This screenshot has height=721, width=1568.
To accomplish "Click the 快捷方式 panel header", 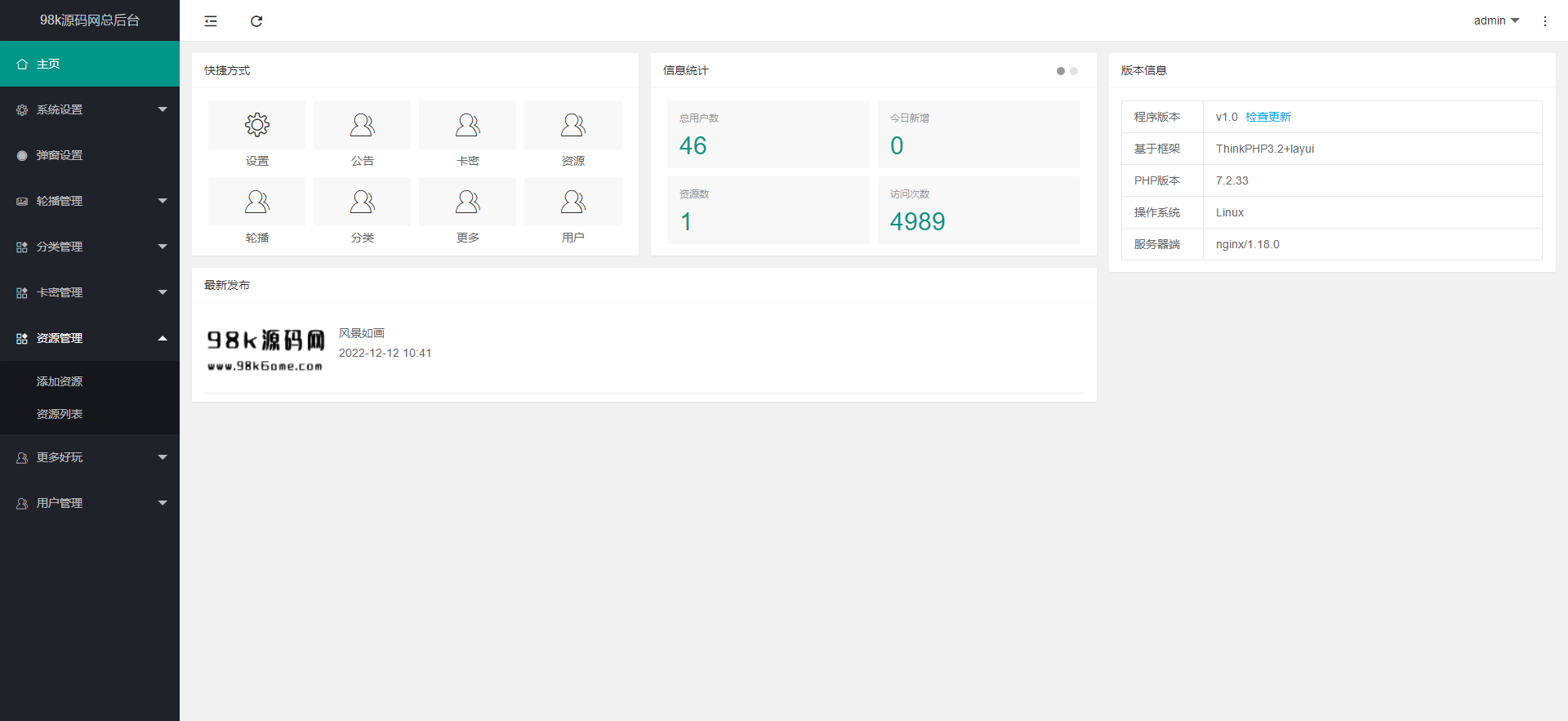I will 415,70.
